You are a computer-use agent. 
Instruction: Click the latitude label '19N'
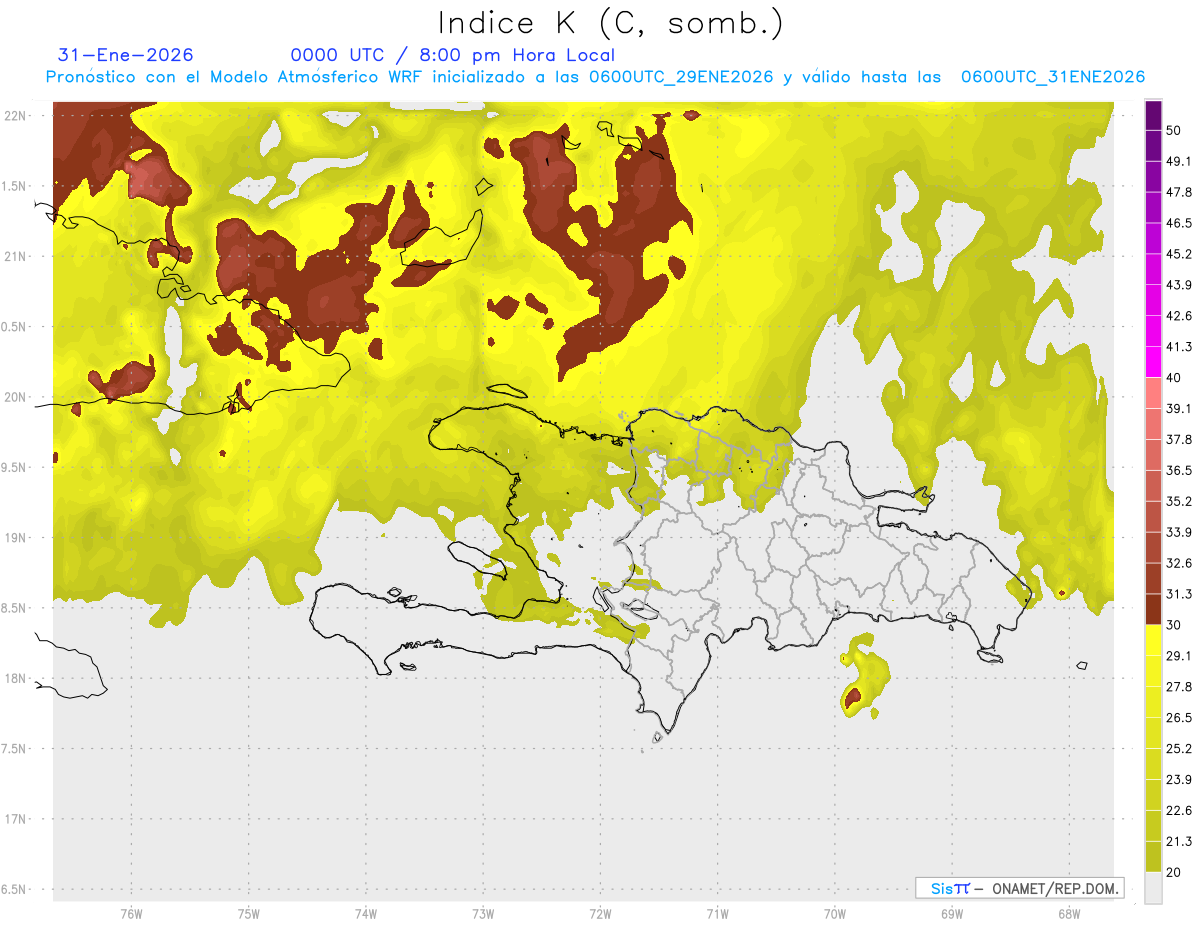coord(14,538)
